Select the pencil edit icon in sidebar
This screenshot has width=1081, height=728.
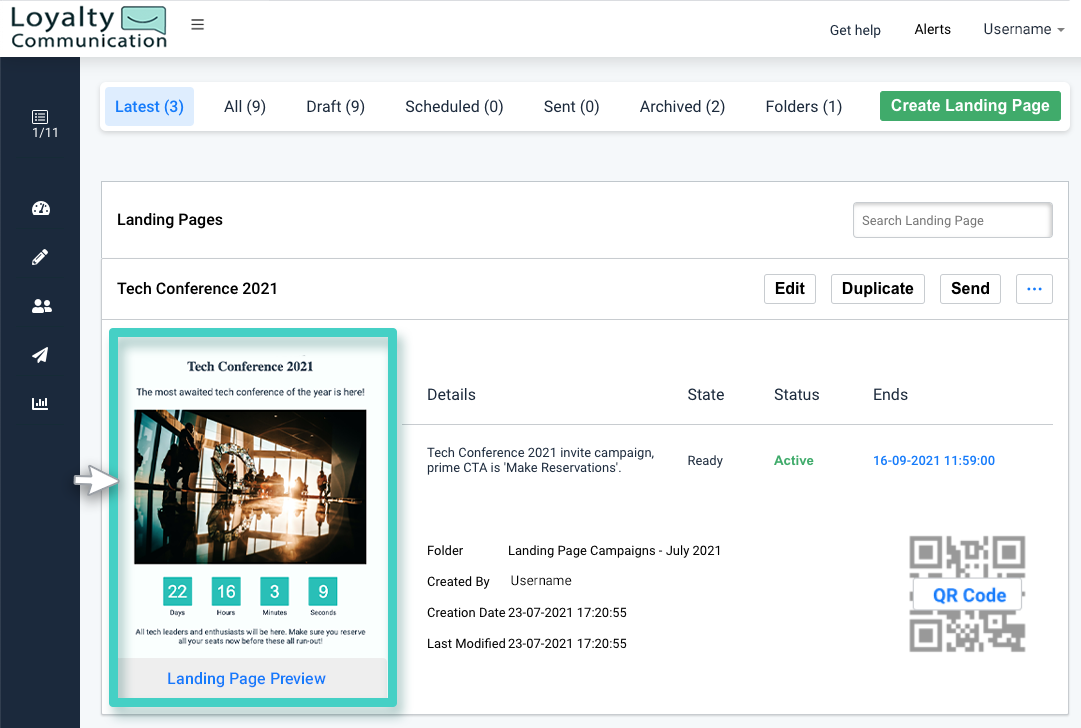[x=40, y=257]
